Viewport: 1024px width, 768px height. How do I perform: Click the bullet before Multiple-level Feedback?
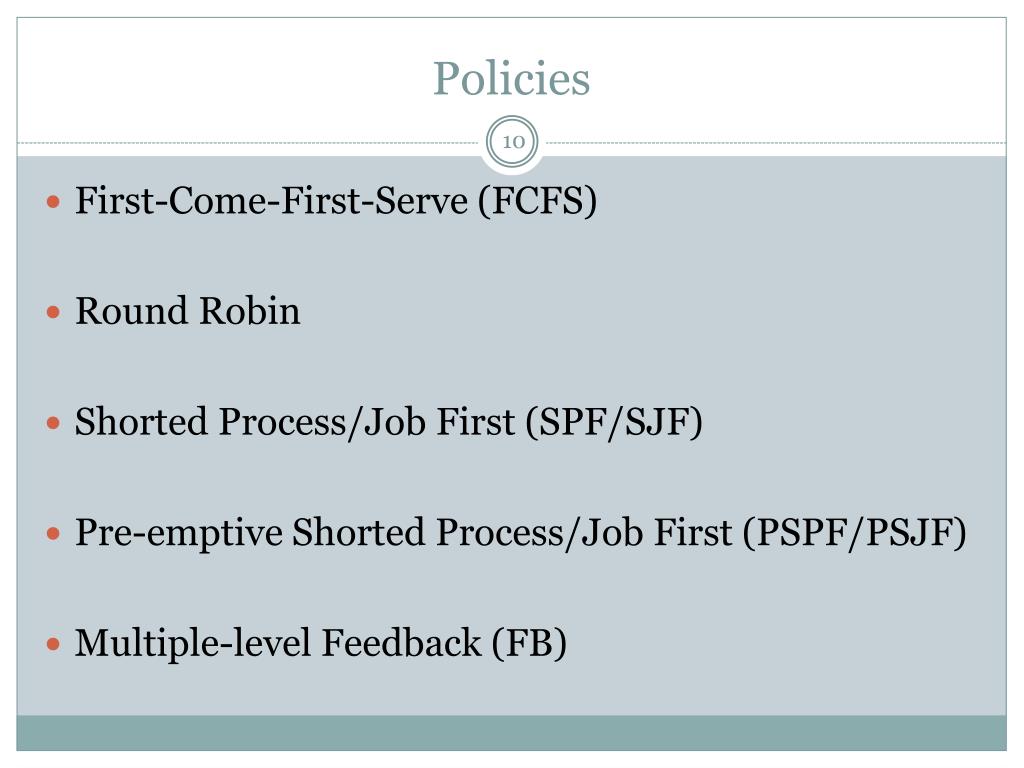click(54, 645)
